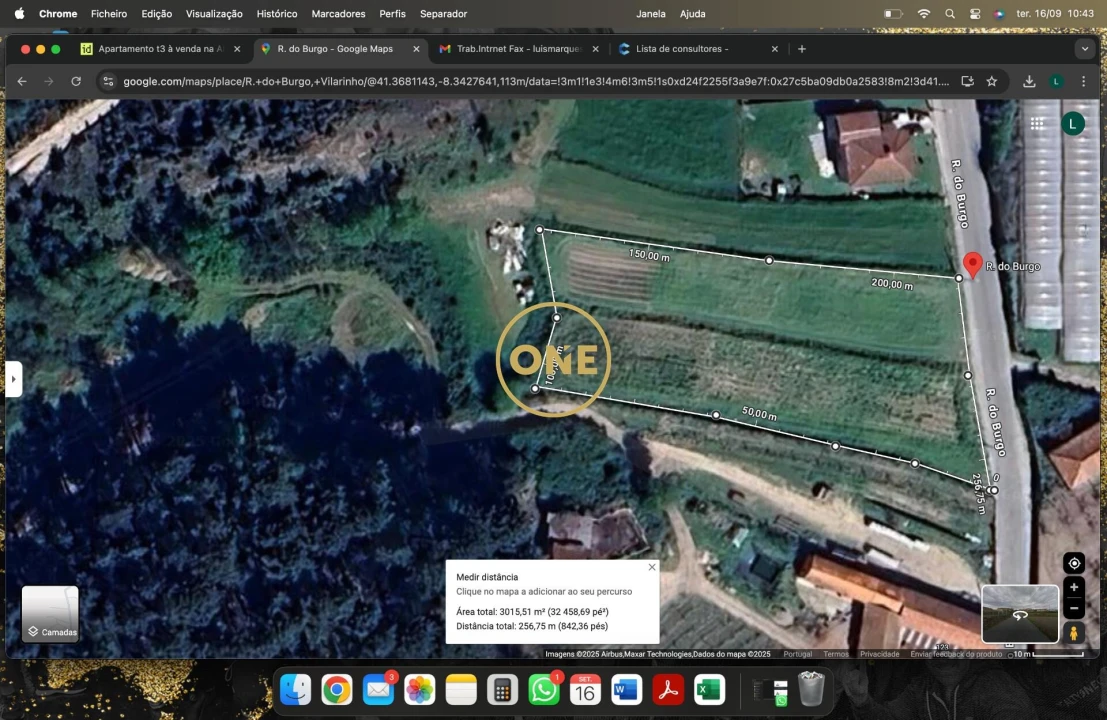The image size is (1107, 720).
Task: Open Chrome's three-dot overflow menu
Action: (x=1083, y=81)
